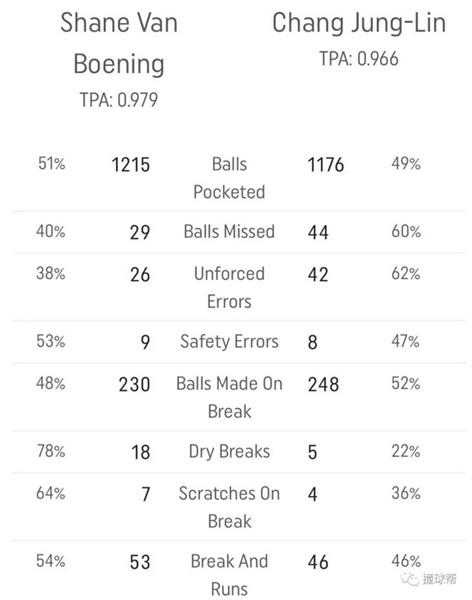Click Shane's TPA 0.979 value
Viewport: 472px width, 600px height.
[119, 100]
